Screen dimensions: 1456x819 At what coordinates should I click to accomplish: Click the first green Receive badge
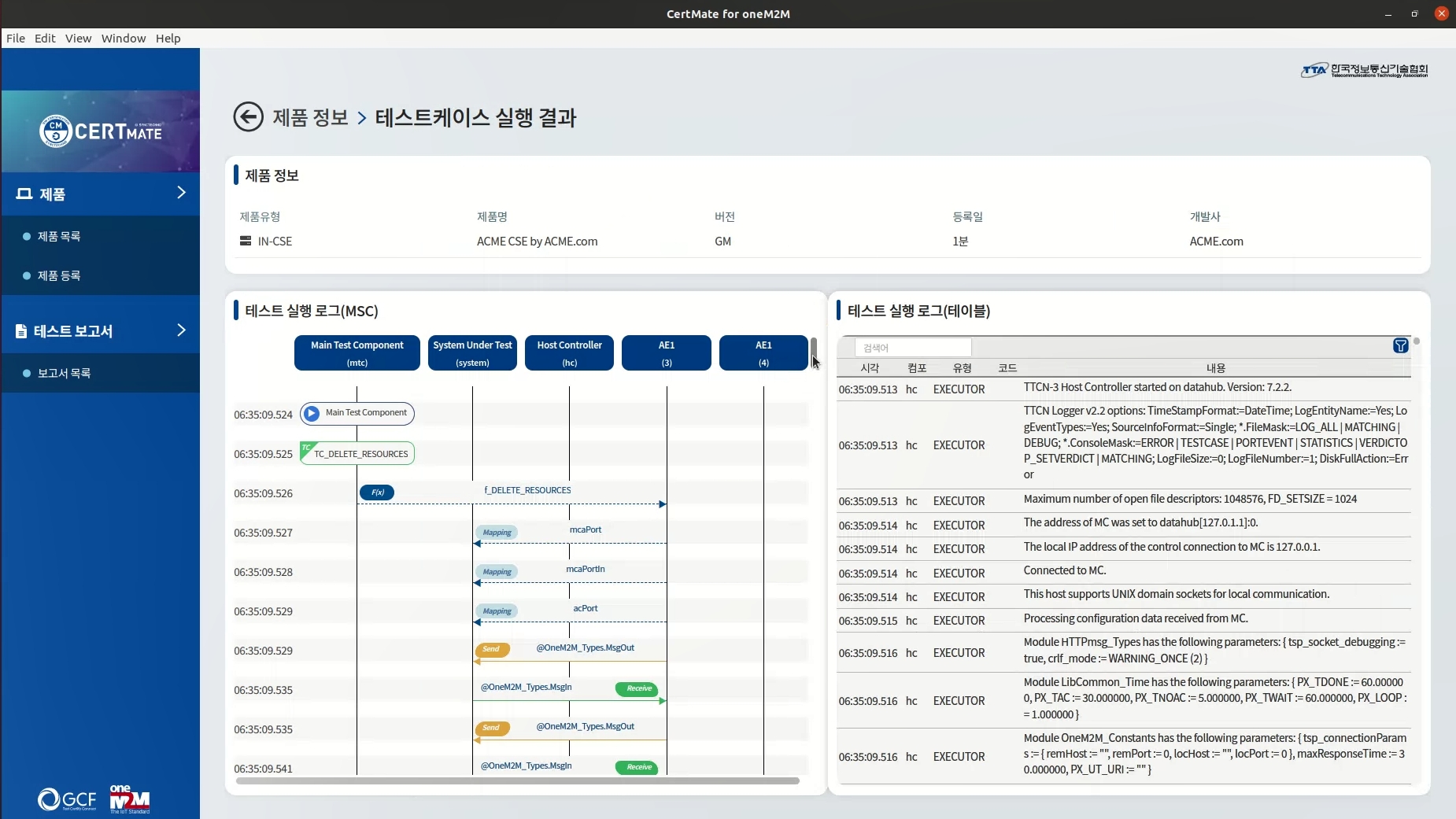tap(638, 688)
